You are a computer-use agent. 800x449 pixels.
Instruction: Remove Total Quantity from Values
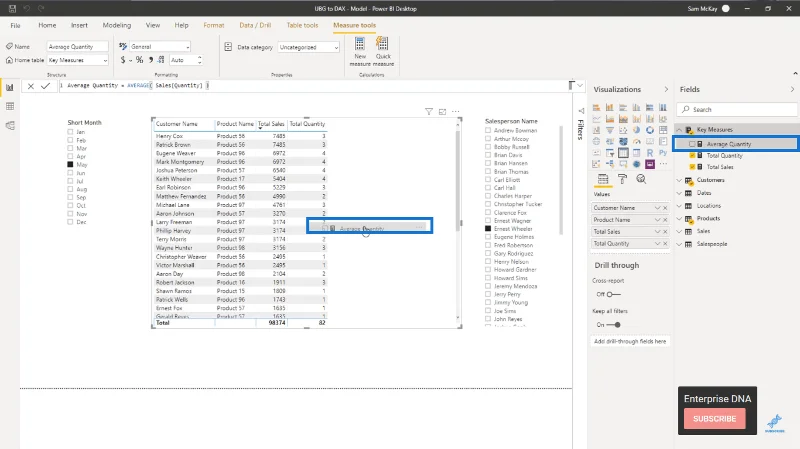click(665, 243)
